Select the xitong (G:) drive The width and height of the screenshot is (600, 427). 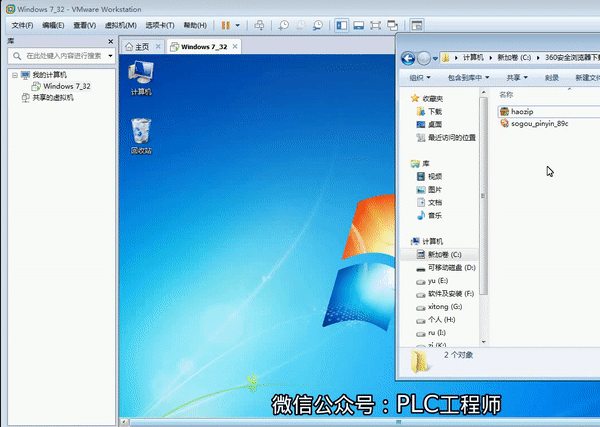tap(445, 306)
